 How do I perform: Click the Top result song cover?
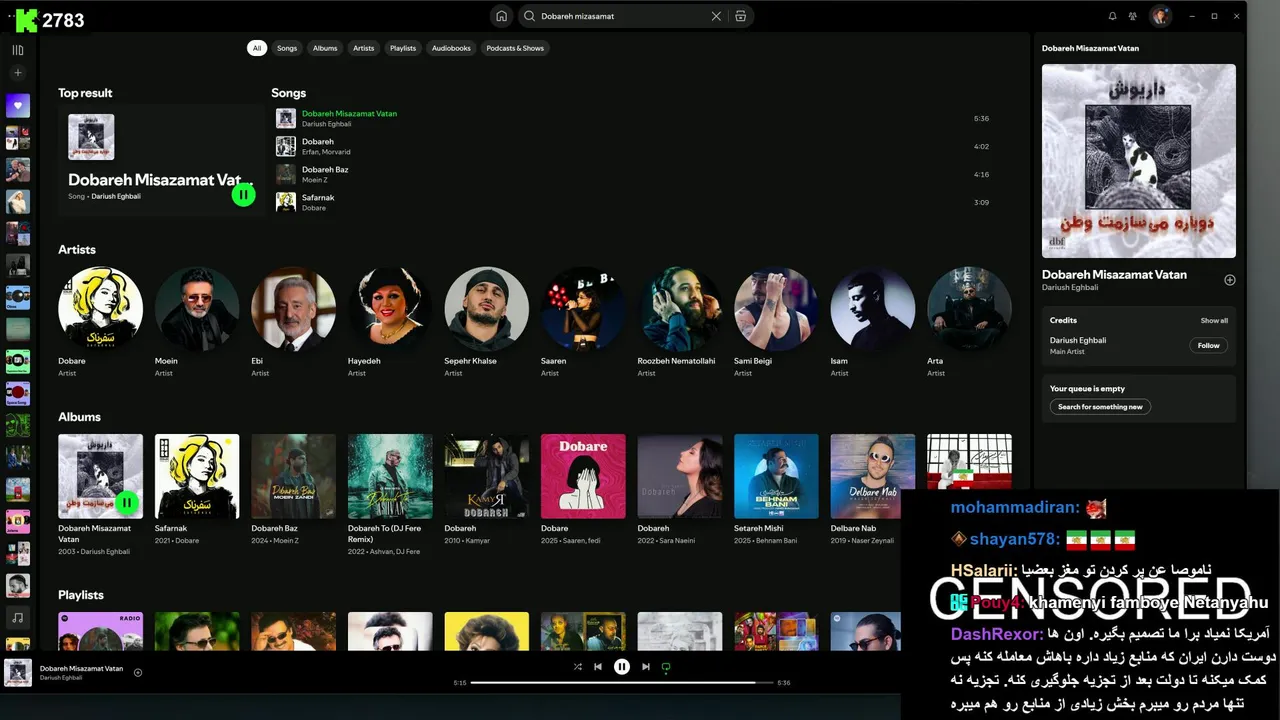[91, 137]
